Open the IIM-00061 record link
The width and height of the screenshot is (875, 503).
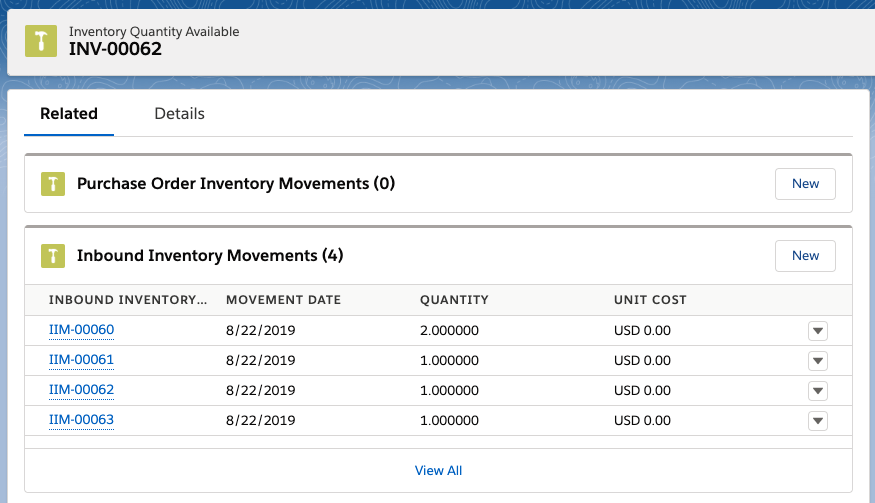[x=81, y=360]
